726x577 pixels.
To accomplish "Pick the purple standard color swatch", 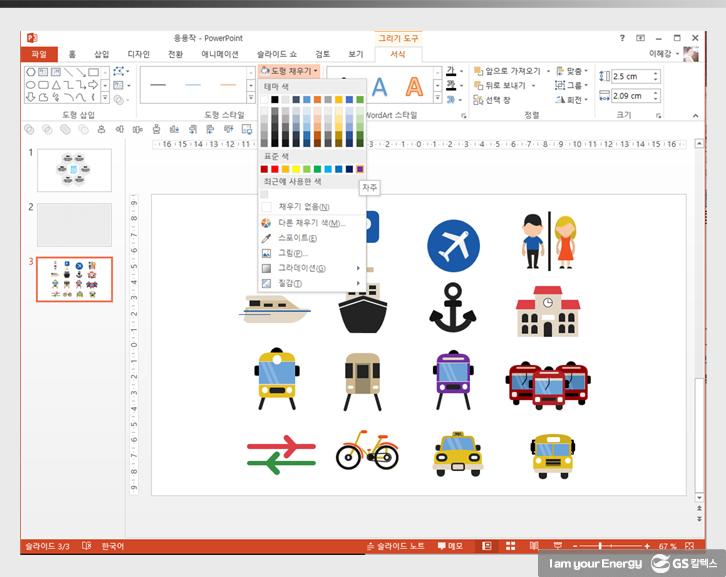I will [360, 169].
